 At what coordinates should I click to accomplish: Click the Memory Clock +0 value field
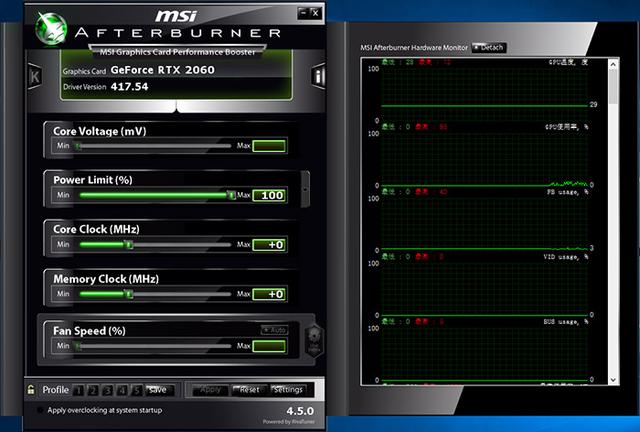coord(269,294)
